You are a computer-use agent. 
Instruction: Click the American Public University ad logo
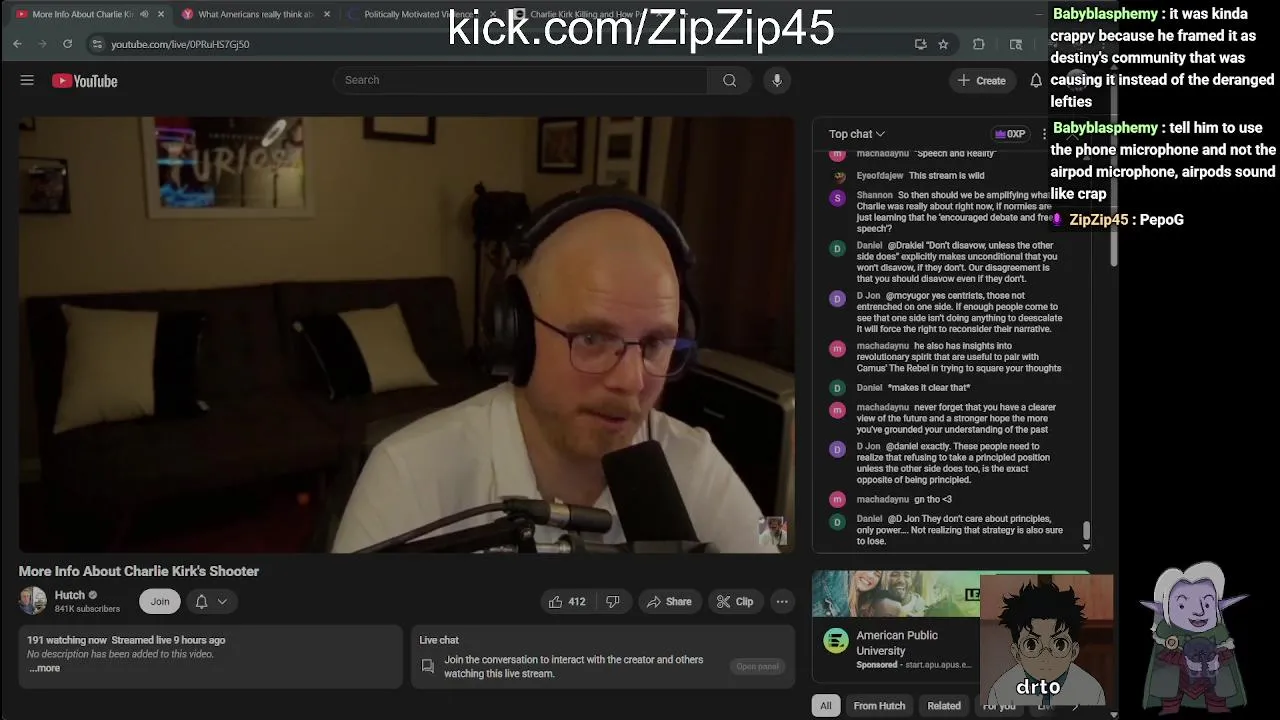point(836,641)
